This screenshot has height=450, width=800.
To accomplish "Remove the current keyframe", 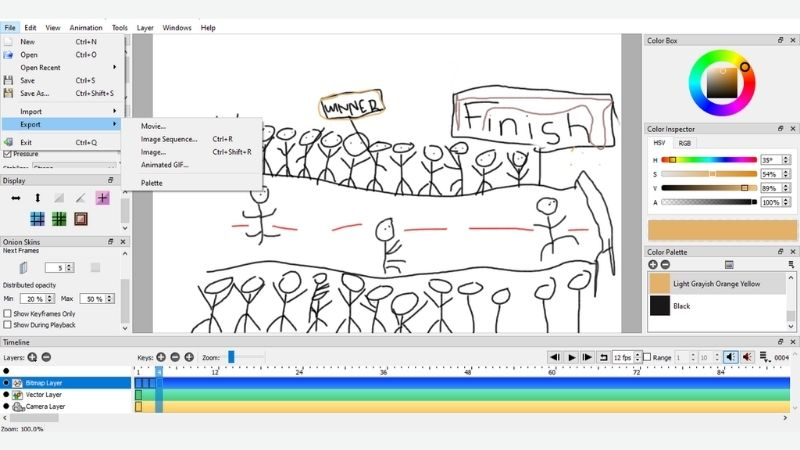I will (175, 357).
